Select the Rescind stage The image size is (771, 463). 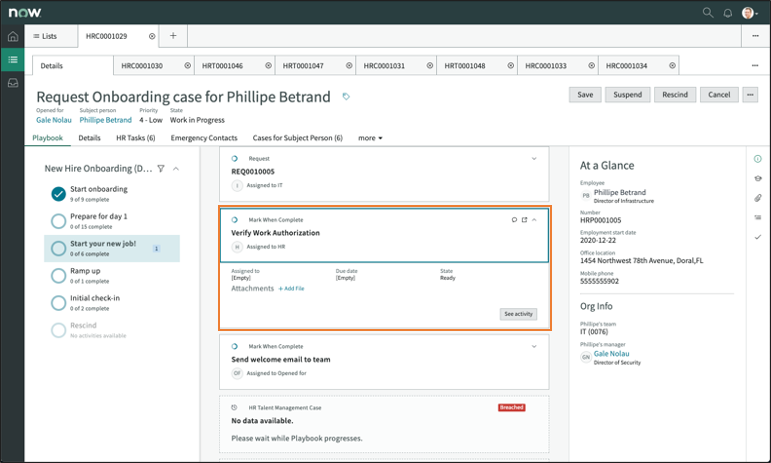112,330
